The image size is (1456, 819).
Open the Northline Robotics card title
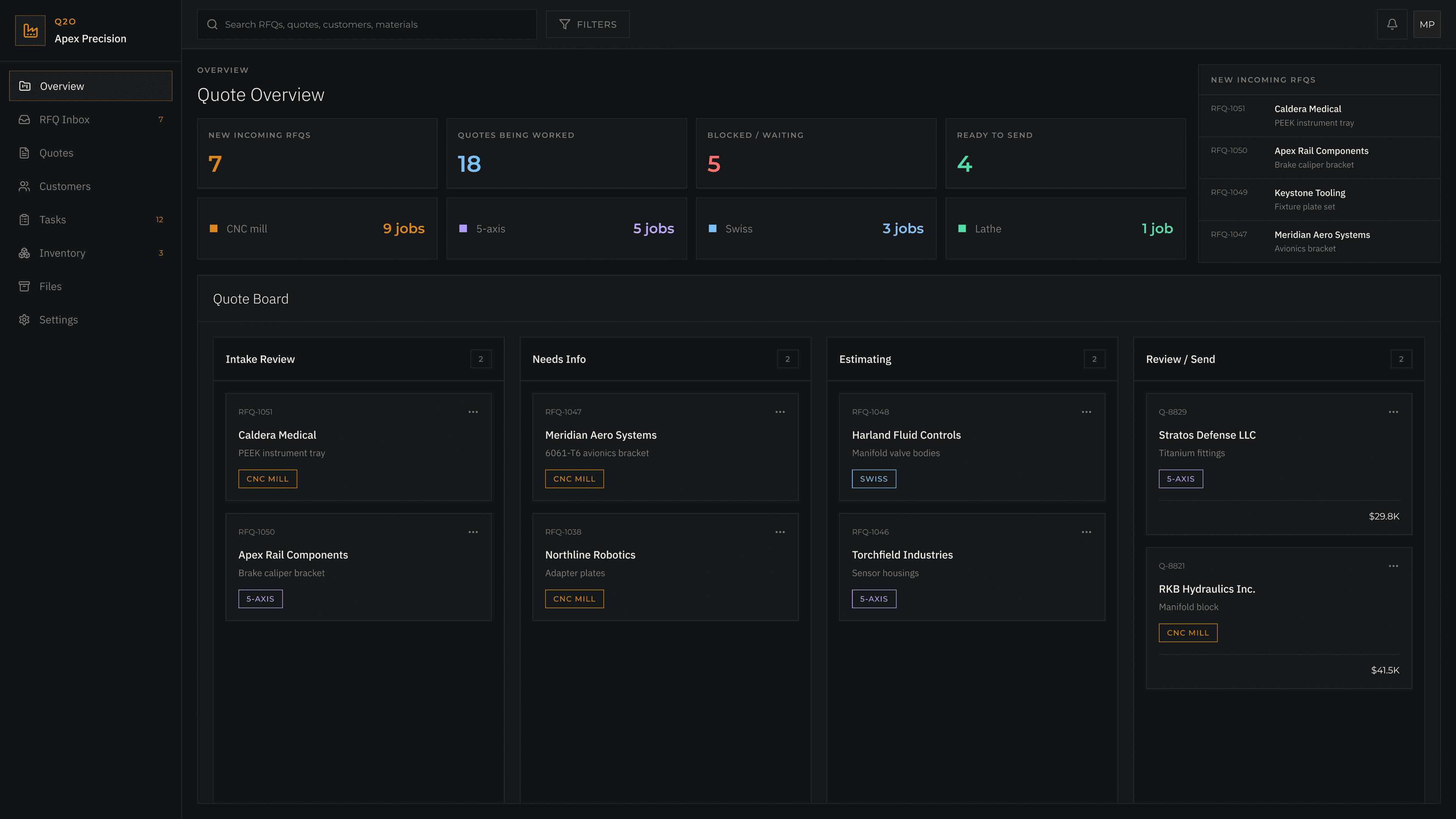(590, 554)
